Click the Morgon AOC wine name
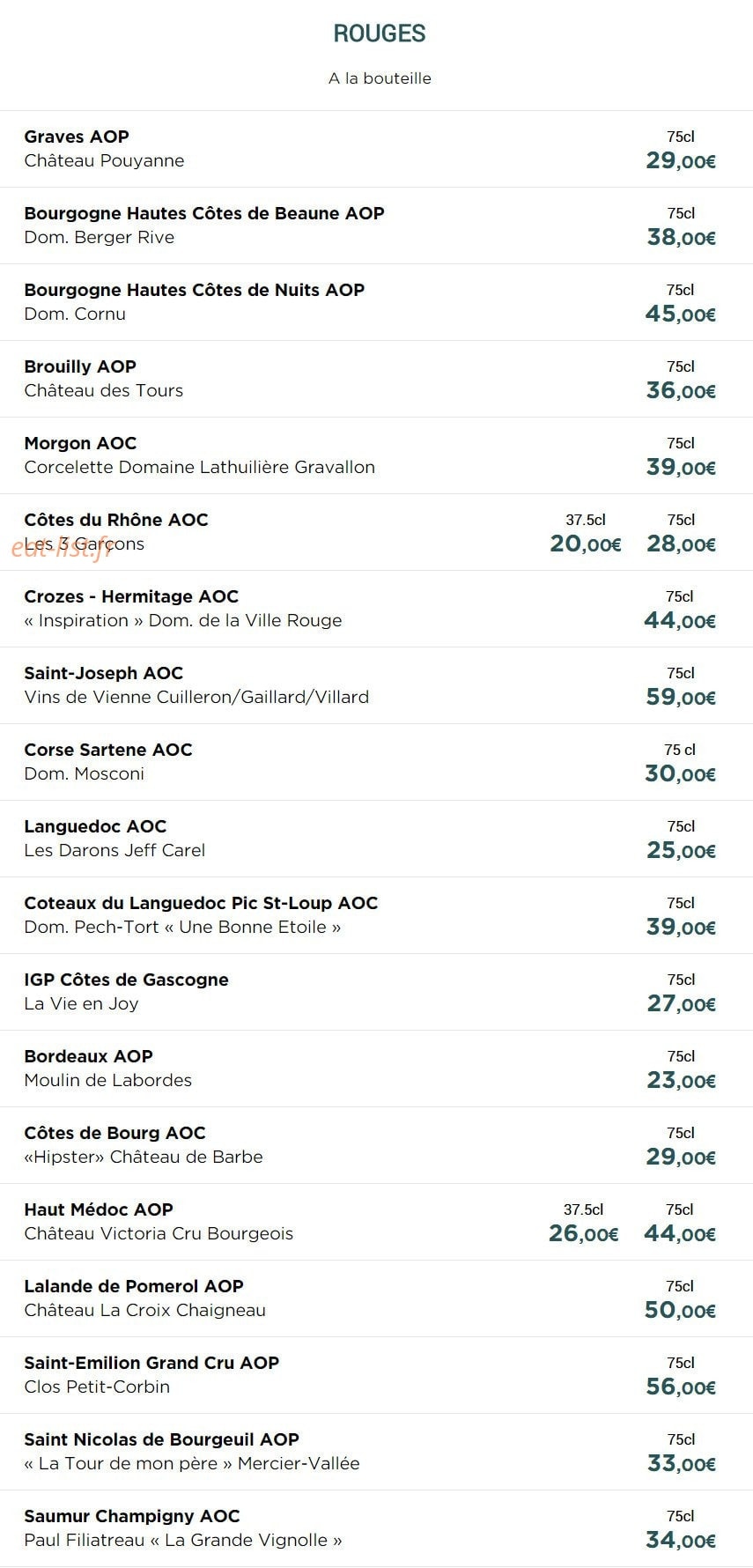Viewport: 753px width, 1568px height. click(80, 443)
